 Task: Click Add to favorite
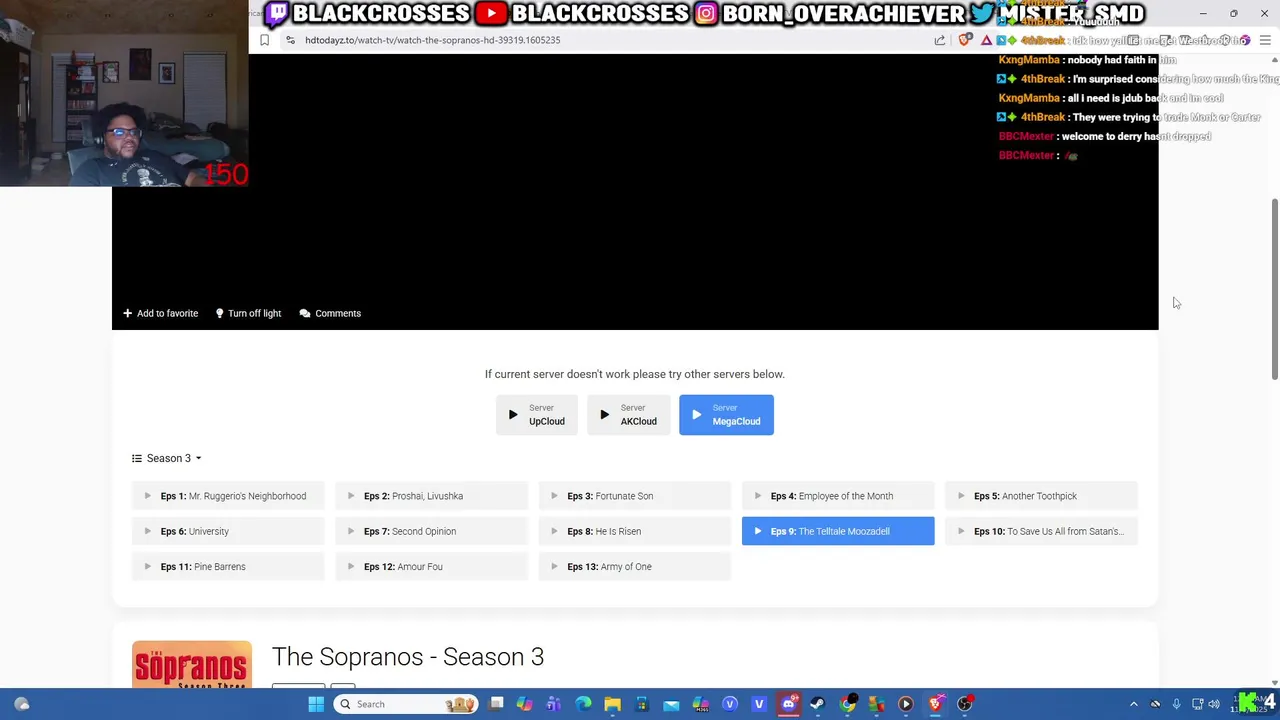point(160,313)
